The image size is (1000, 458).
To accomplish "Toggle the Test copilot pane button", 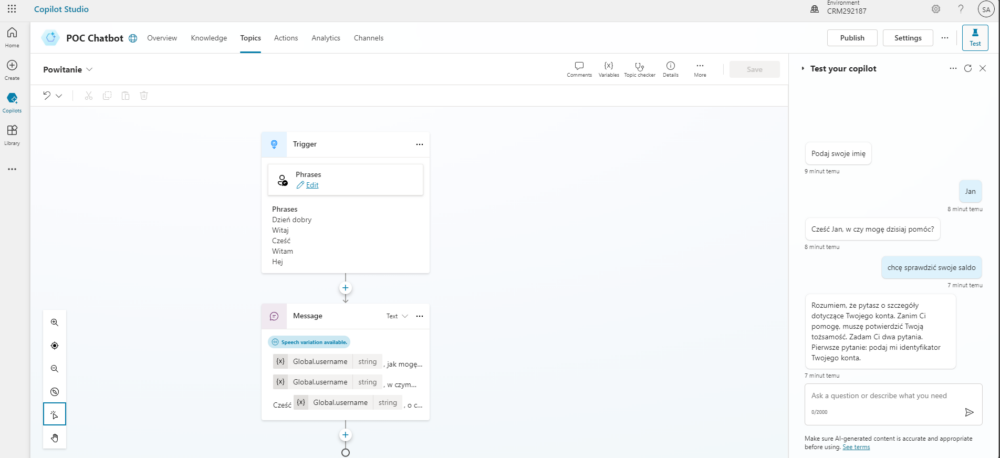I will [974, 38].
